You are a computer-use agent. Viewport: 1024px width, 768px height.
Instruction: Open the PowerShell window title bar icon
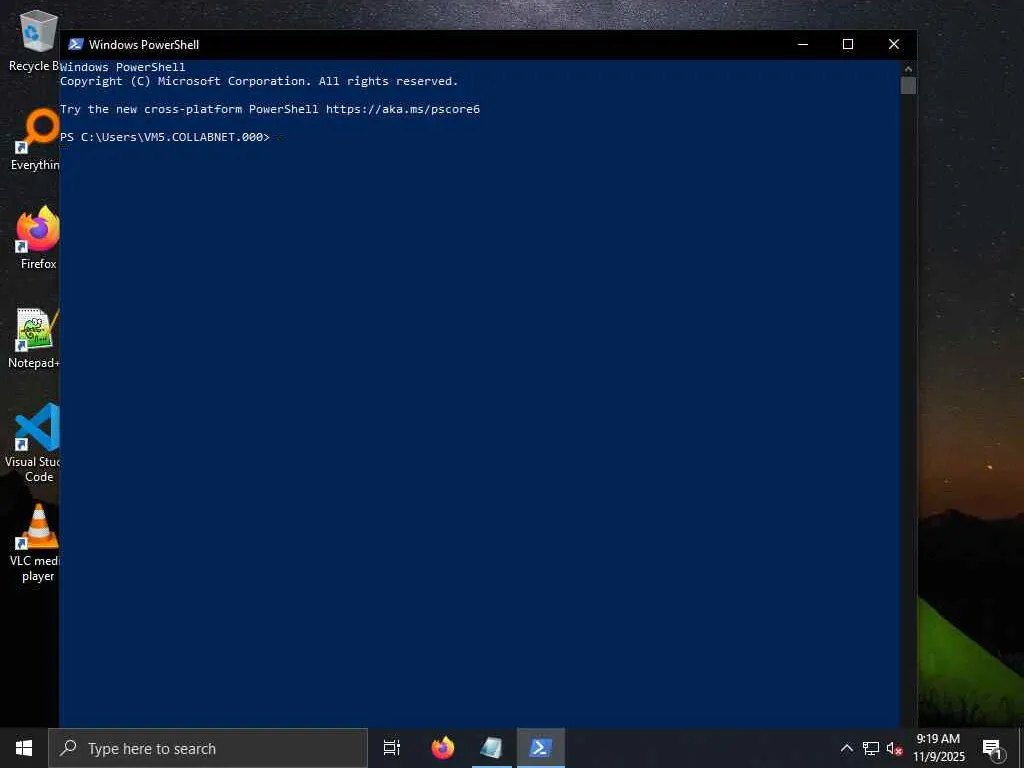pyautogui.click(x=76, y=44)
